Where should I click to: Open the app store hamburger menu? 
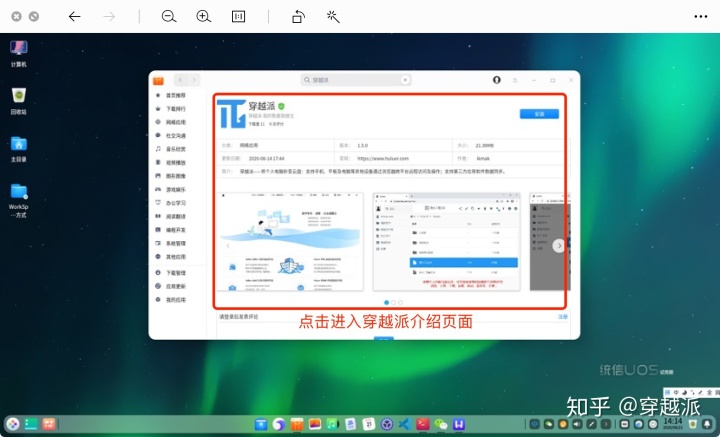(515, 80)
